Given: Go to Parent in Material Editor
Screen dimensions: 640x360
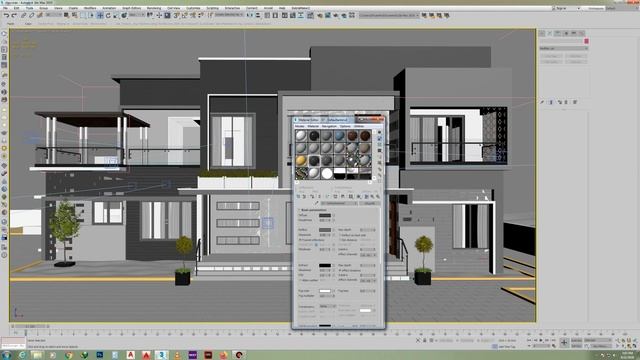Looking at the screenshot, I should 372,197.
